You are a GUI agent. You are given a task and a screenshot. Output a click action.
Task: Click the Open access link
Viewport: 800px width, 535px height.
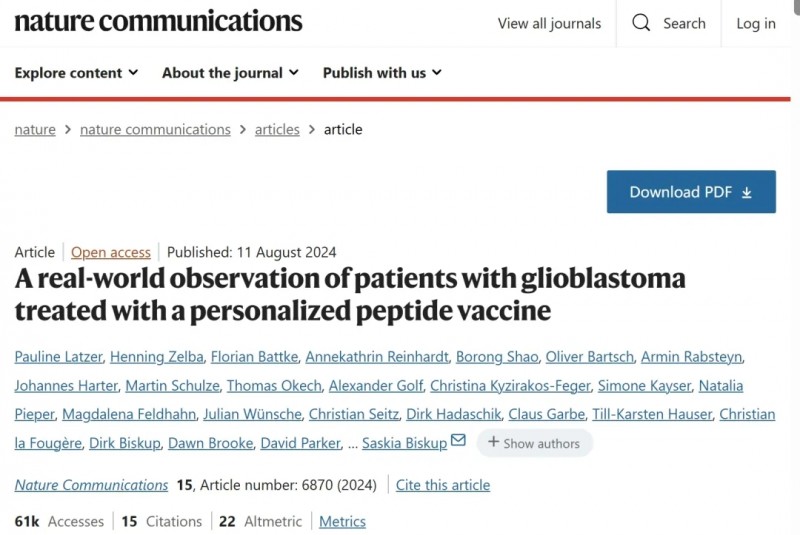coord(111,252)
